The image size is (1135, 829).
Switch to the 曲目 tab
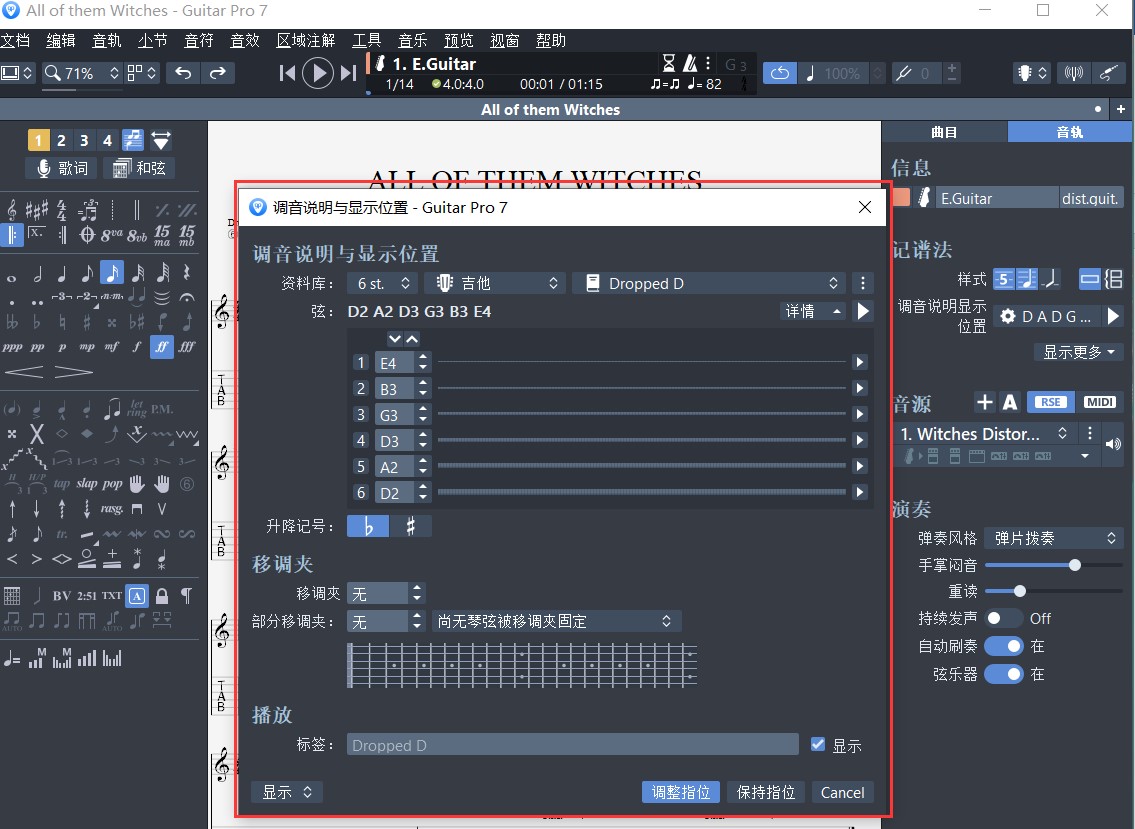click(x=943, y=131)
